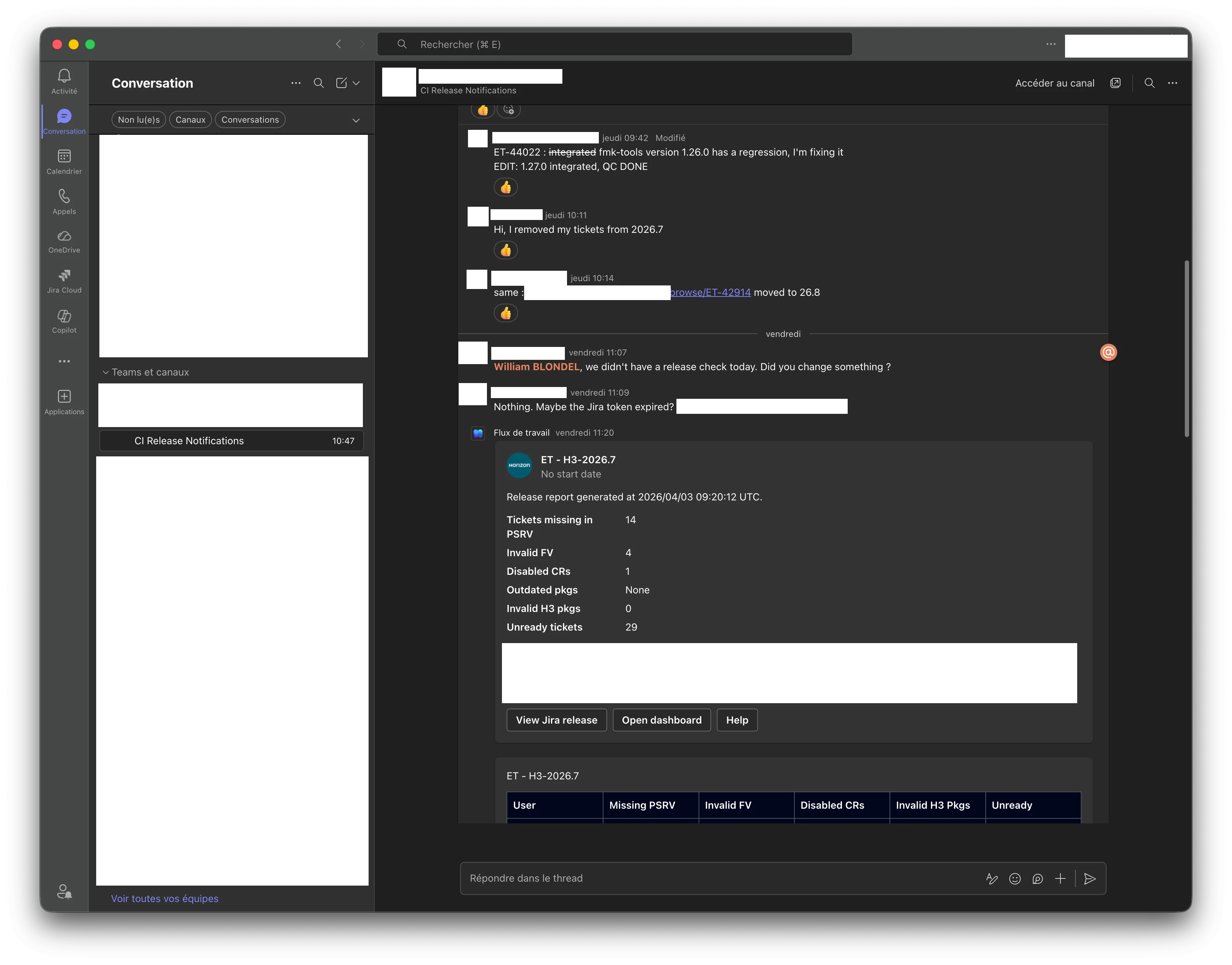Toggle the thumbs-up reaction at the thread top
Viewport: 1232px width, 965px height.
tap(483, 109)
